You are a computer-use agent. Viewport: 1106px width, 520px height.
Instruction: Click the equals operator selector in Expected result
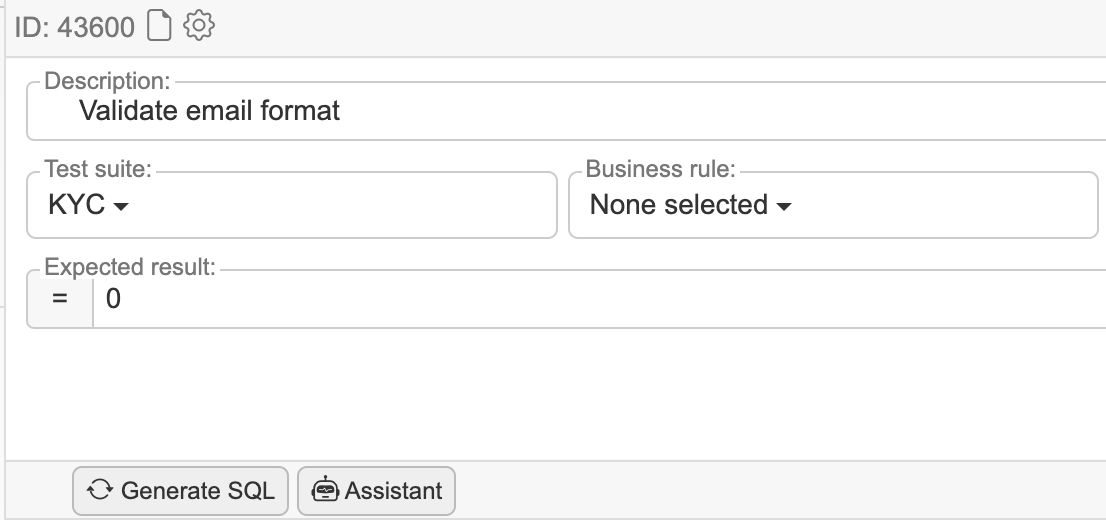click(59, 299)
